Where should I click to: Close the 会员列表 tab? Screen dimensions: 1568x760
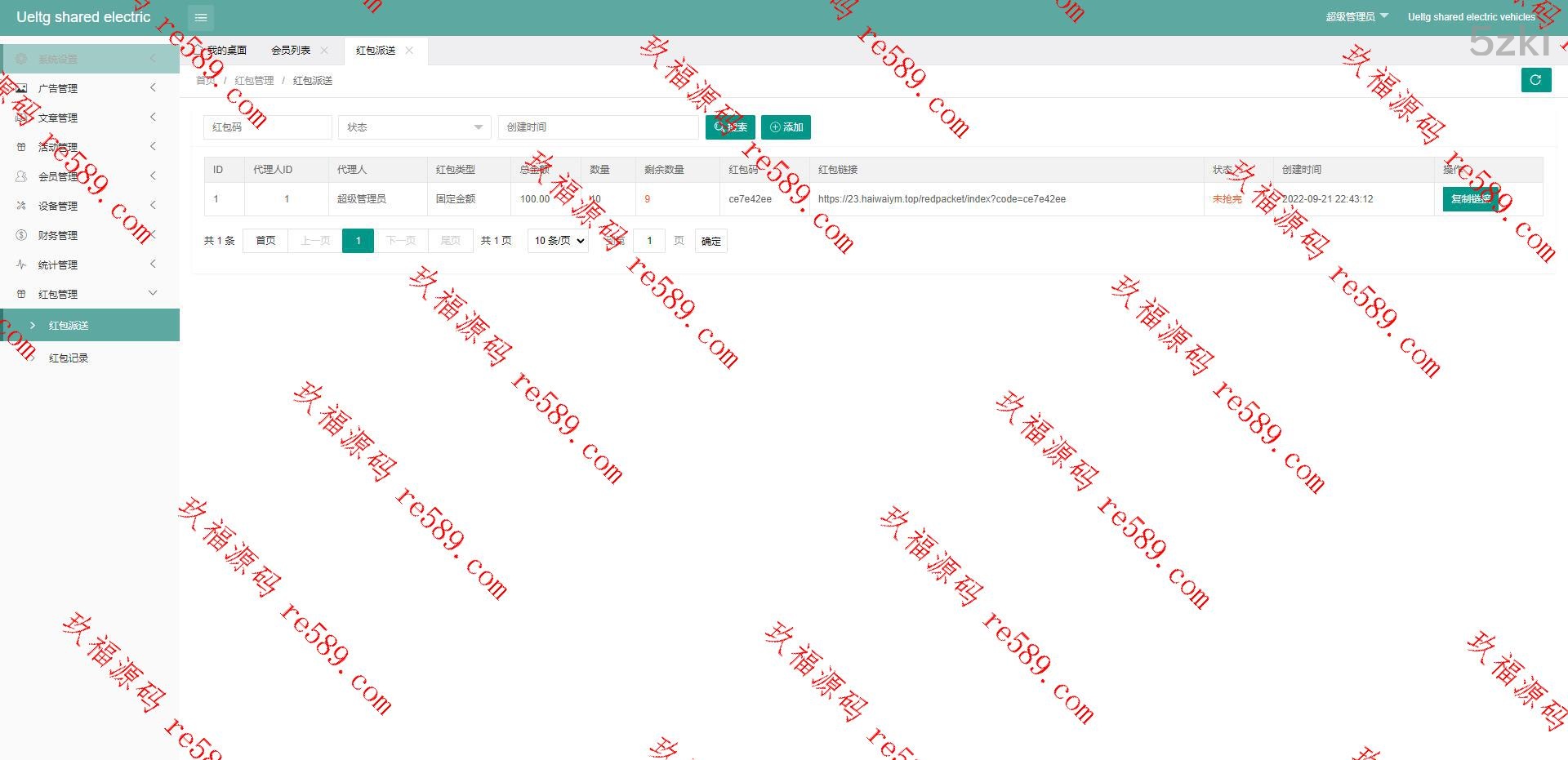point(324,51)
